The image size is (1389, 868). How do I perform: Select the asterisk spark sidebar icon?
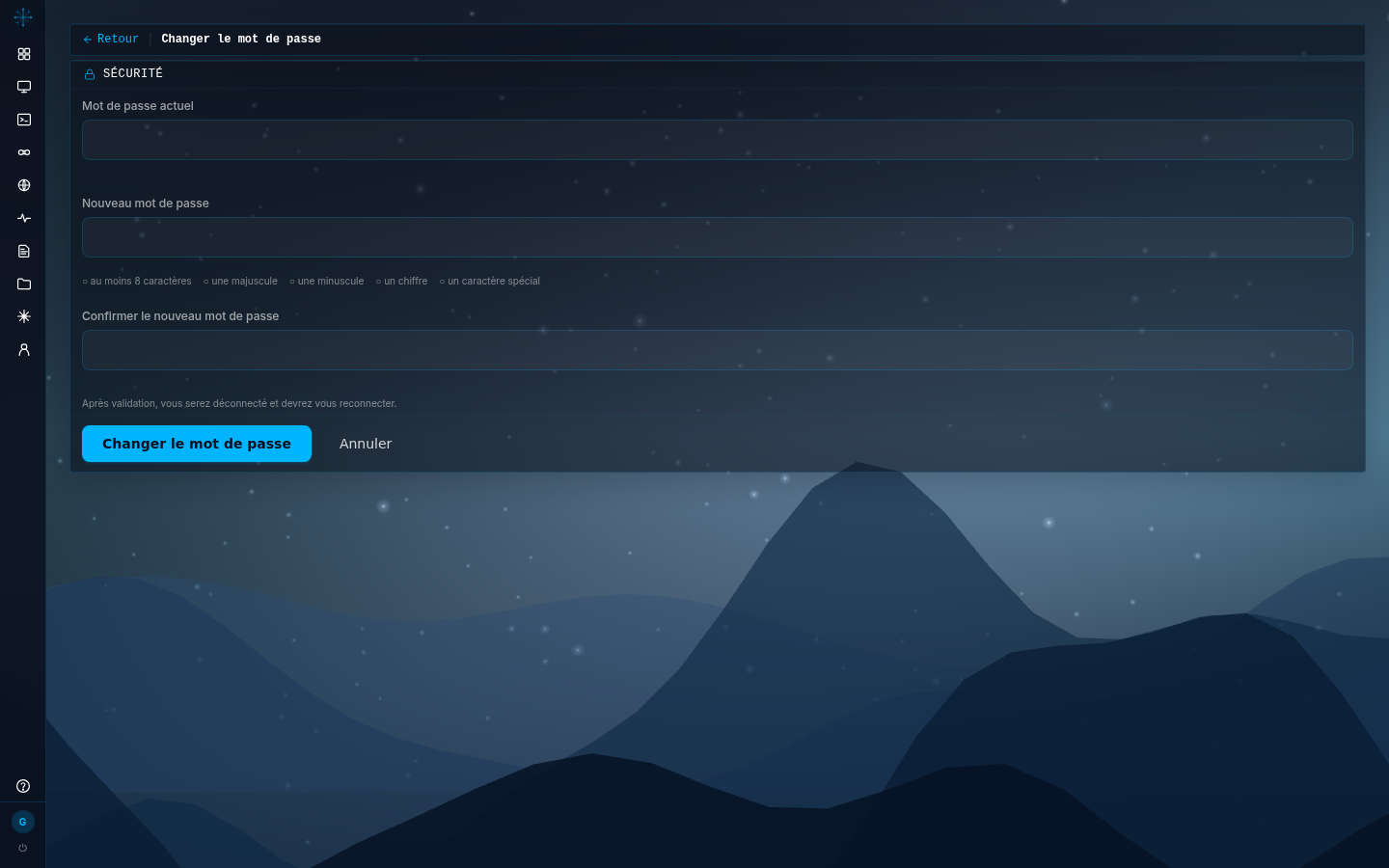[24, 316]
